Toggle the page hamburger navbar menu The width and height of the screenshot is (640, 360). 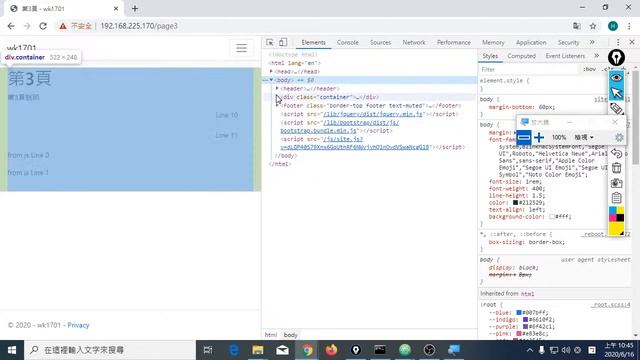[241, 48]
